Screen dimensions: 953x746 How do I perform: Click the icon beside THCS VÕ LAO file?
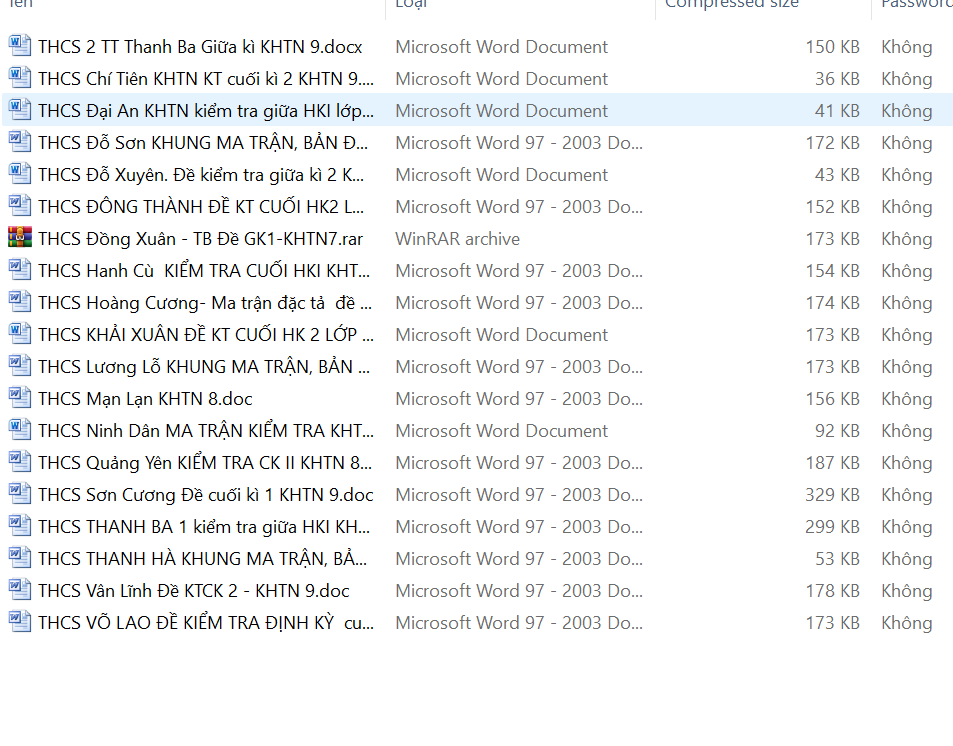pyautogui.click(x=20, y=623)
